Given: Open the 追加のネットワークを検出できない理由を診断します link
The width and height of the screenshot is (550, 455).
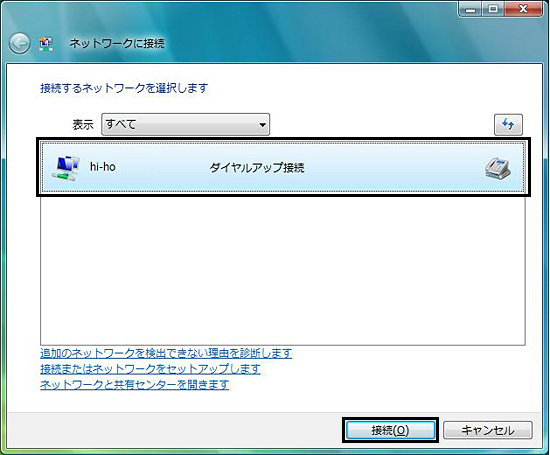Looking at the screenshot, I should tap(166, 353).
